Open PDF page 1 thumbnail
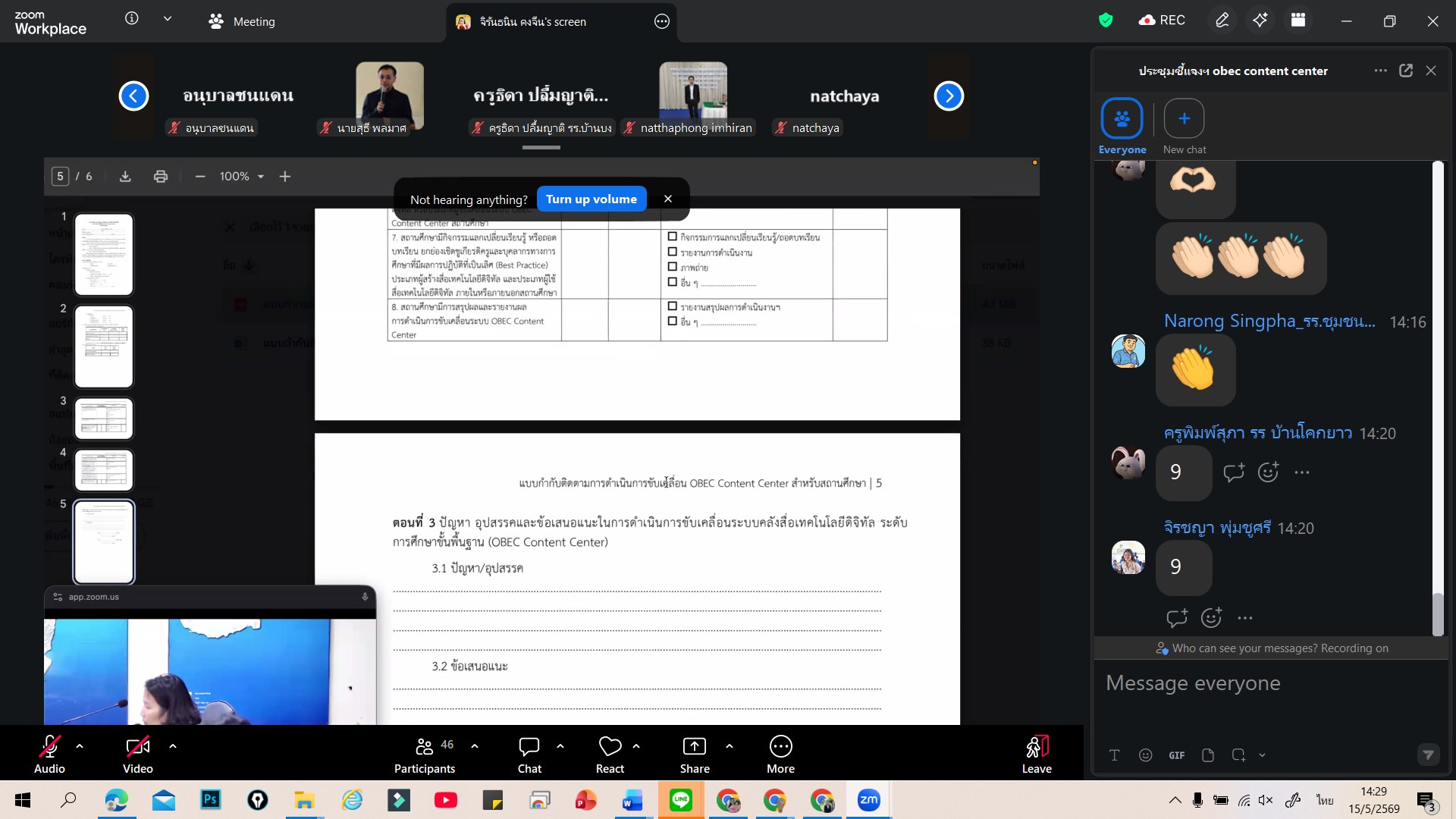This screenshot has width=1456, height=819. [x=104, y=254]
